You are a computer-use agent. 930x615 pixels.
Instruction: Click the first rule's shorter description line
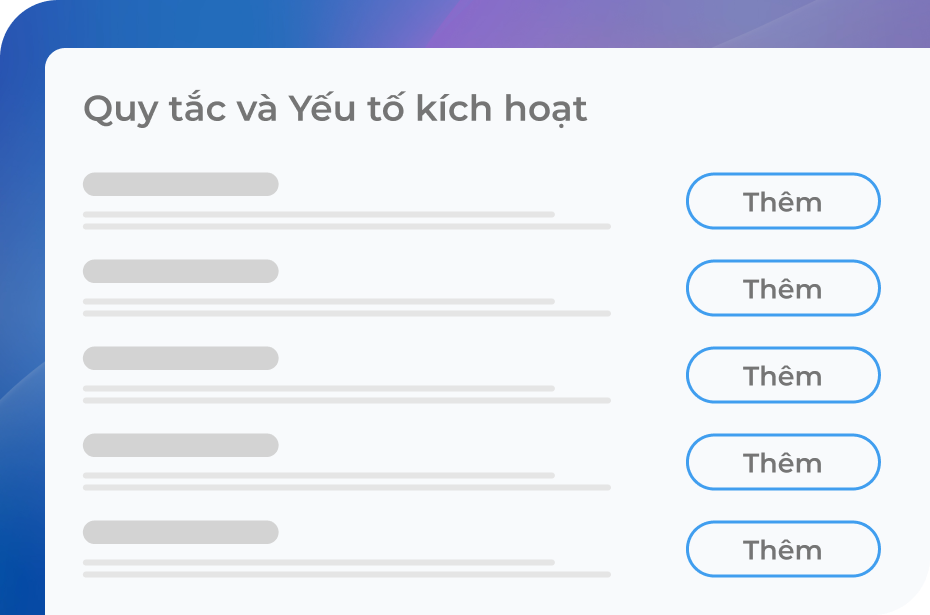pos(318,214)
